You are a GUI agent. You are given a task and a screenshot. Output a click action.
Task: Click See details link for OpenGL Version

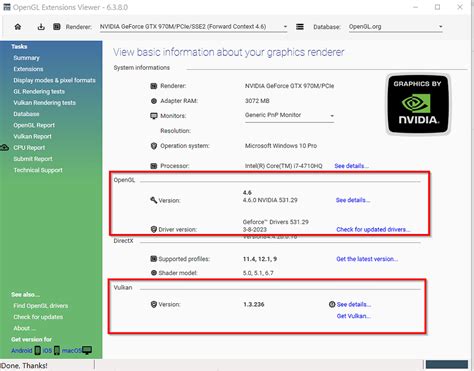(353, 200)
